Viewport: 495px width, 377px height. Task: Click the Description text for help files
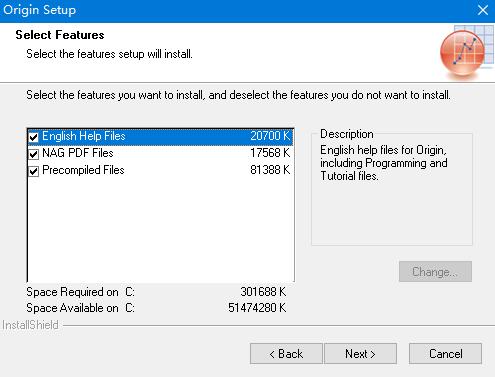click(x=384, y=163)
